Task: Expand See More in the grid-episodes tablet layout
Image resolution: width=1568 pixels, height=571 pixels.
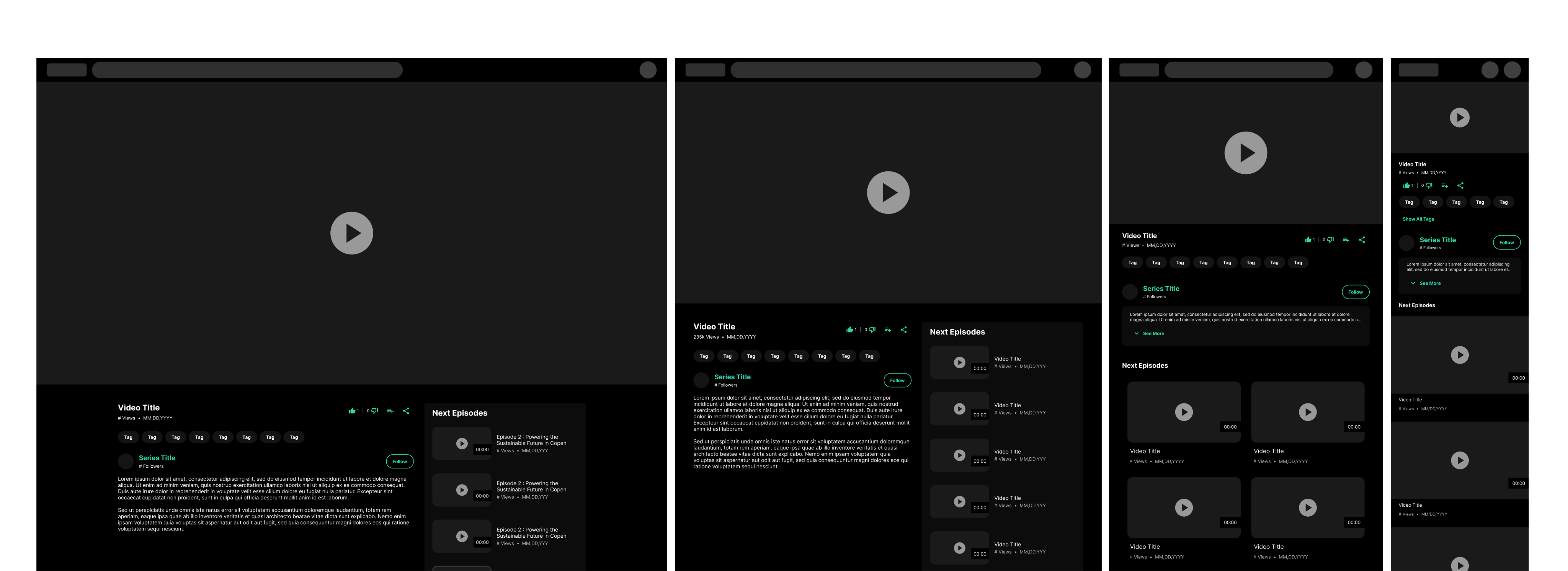Action: (x=1153, y=334)
